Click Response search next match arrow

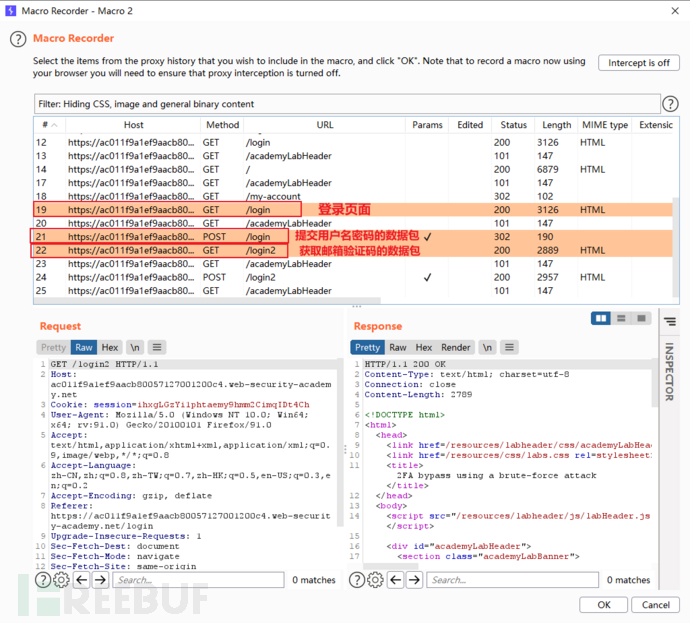point(413,580)
